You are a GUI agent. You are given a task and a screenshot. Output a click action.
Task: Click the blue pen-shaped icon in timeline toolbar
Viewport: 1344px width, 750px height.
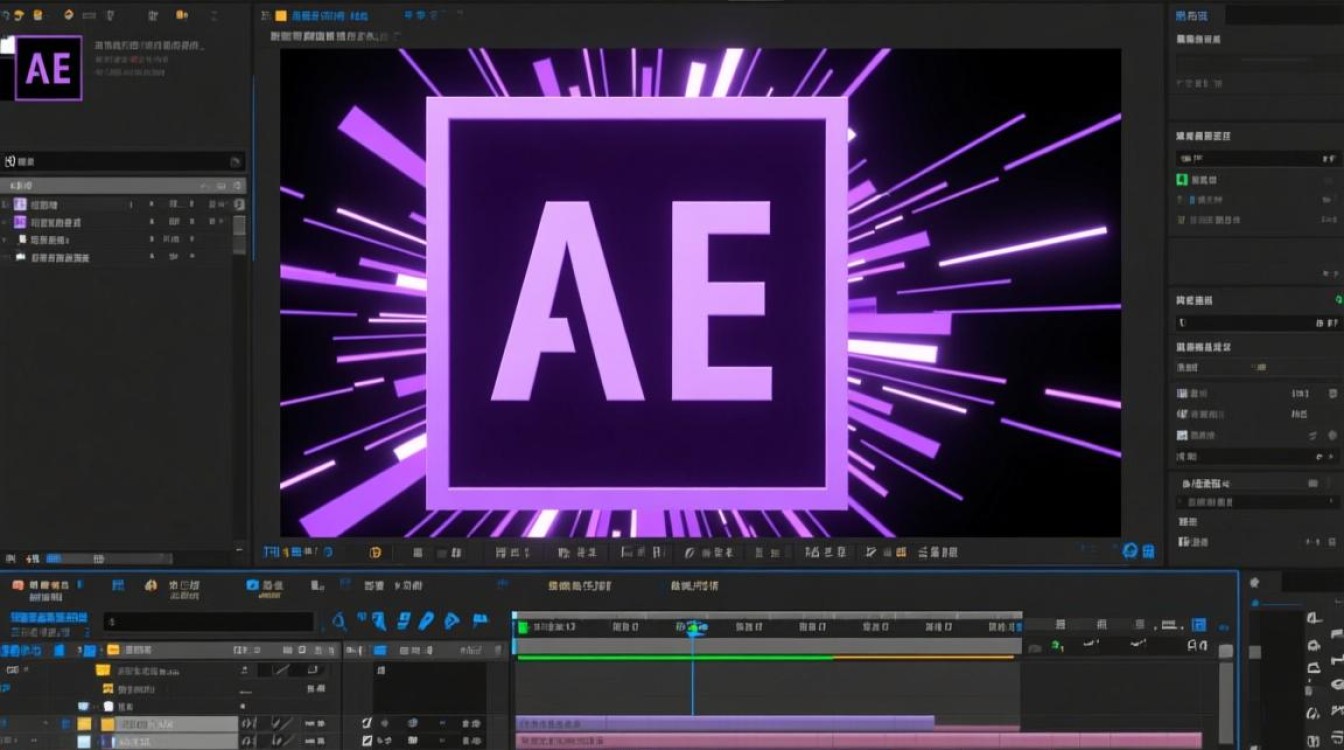tap(426, 620)
